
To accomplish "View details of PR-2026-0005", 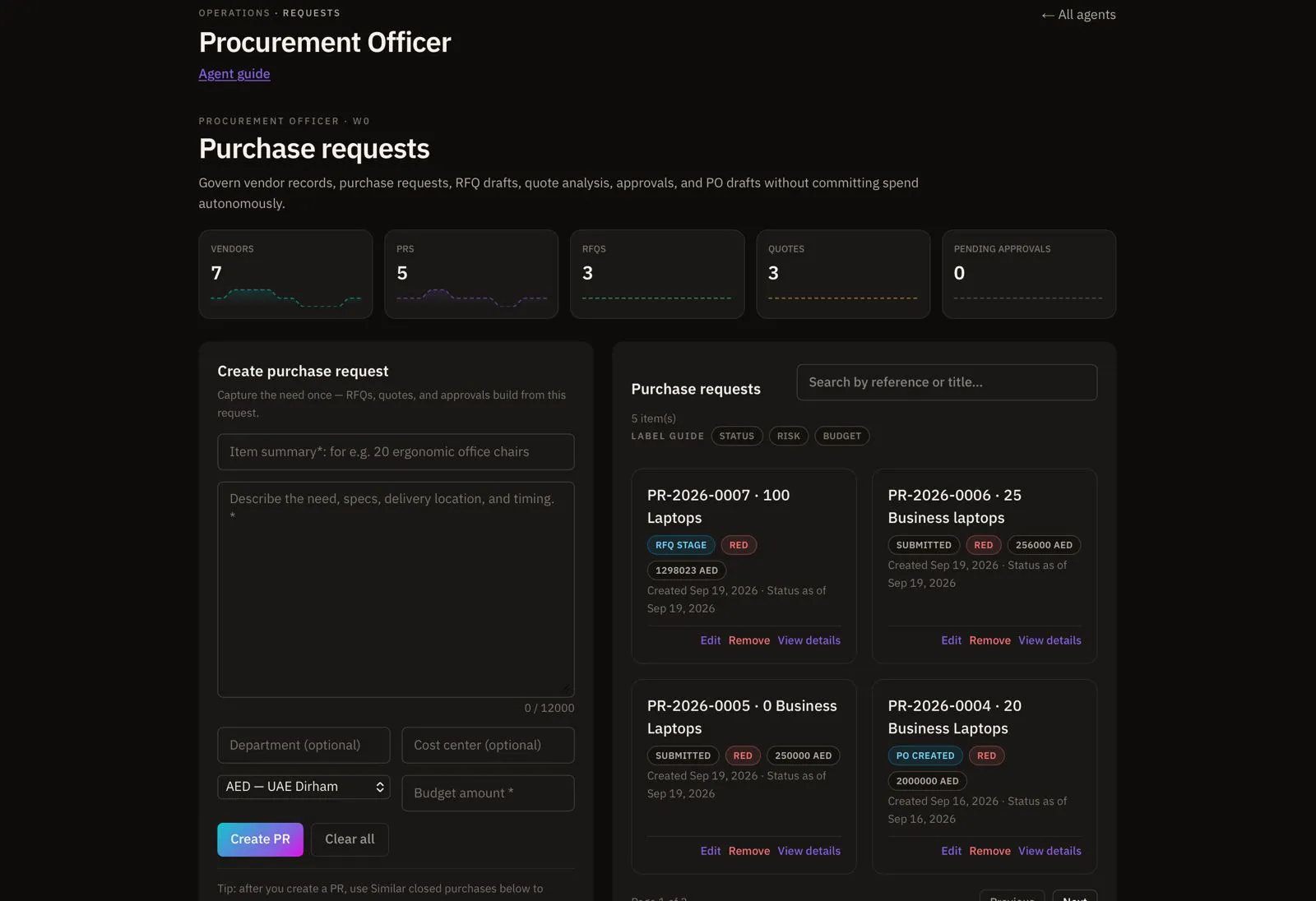I will tap(809, 851).
